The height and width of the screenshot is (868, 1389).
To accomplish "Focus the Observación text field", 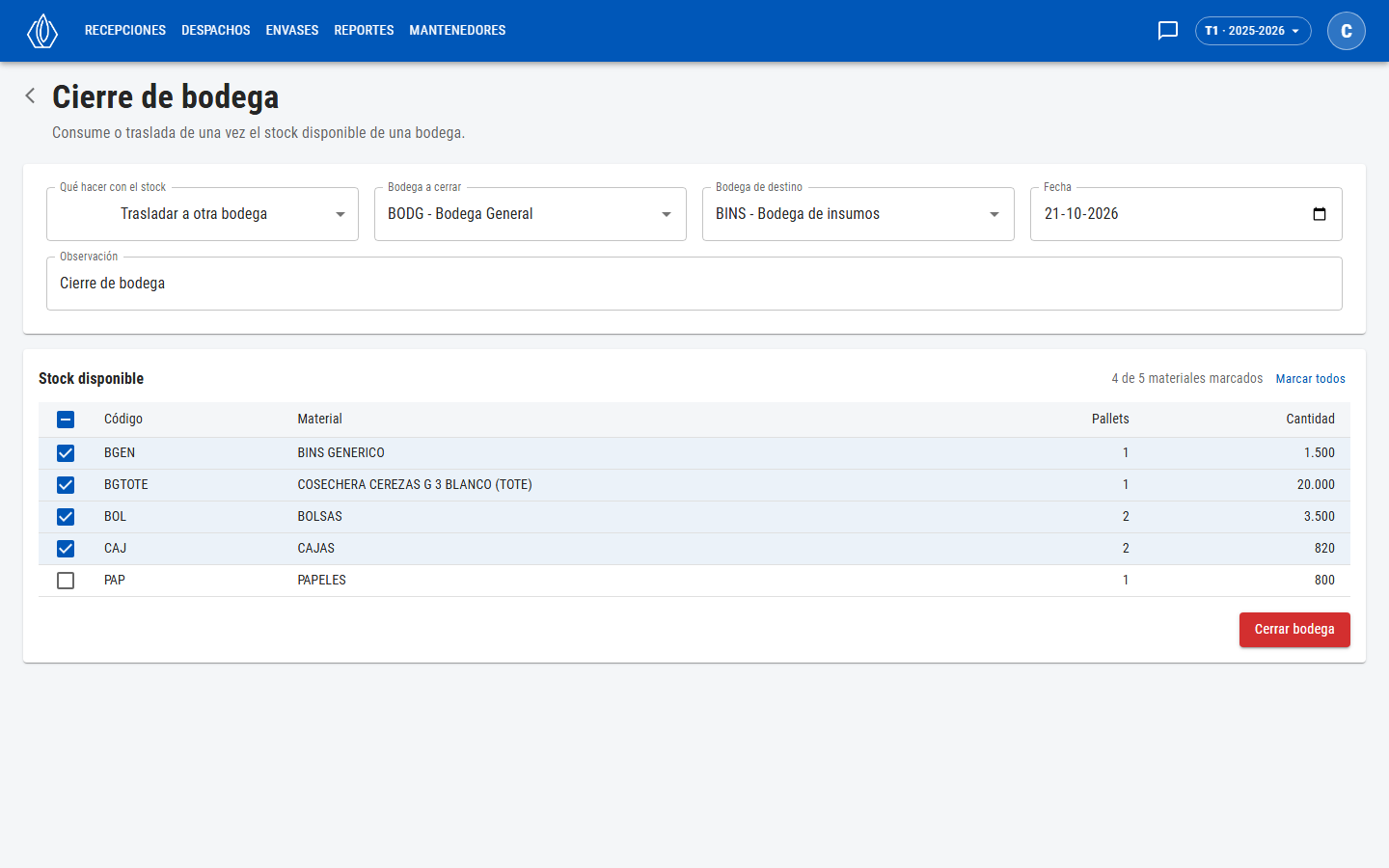I will coord(694,284).
